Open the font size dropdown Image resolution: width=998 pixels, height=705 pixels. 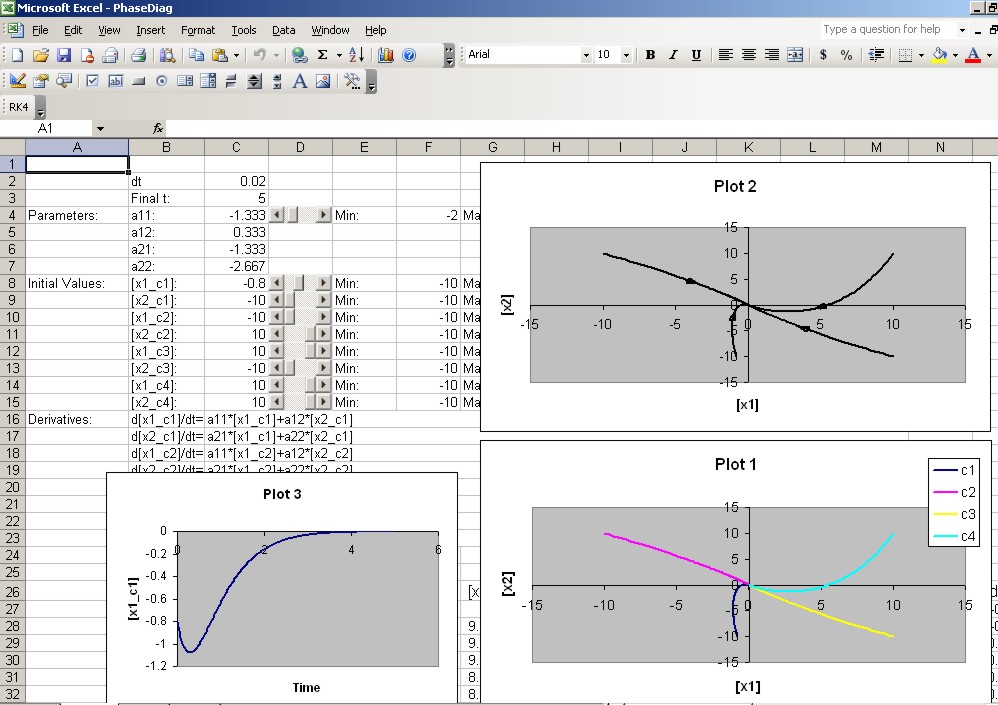tap(626, 55)
